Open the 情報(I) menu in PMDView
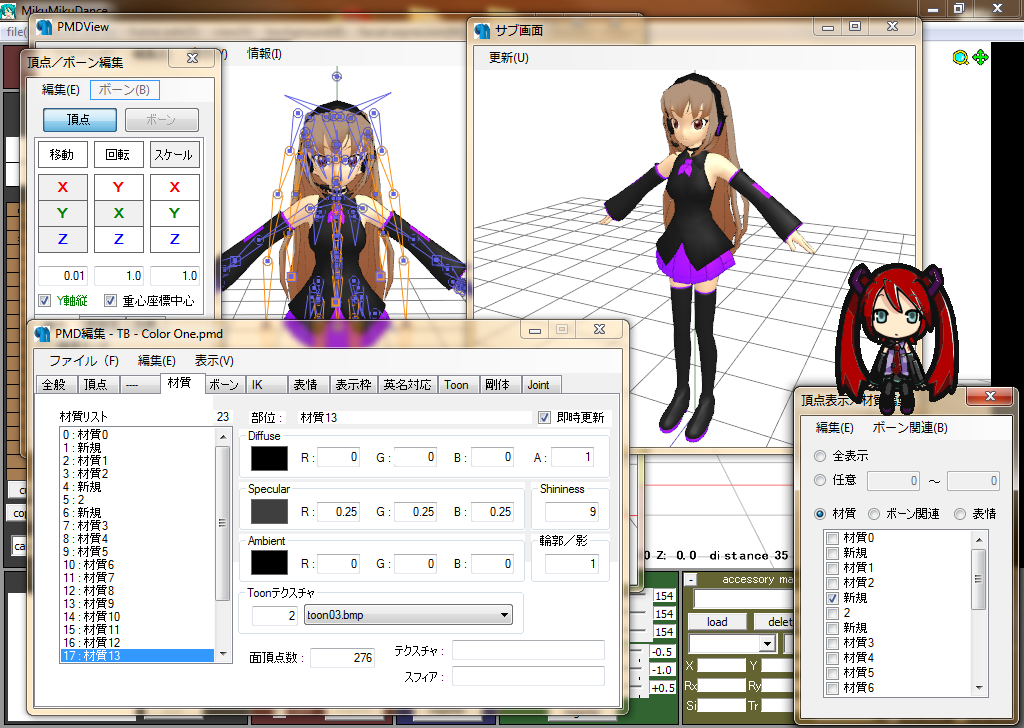 pyautogui.click(x=264, y=54)
